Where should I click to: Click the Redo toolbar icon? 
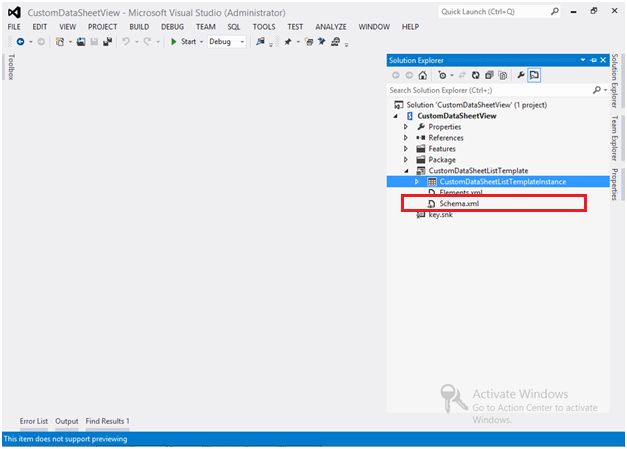(147, 42)
